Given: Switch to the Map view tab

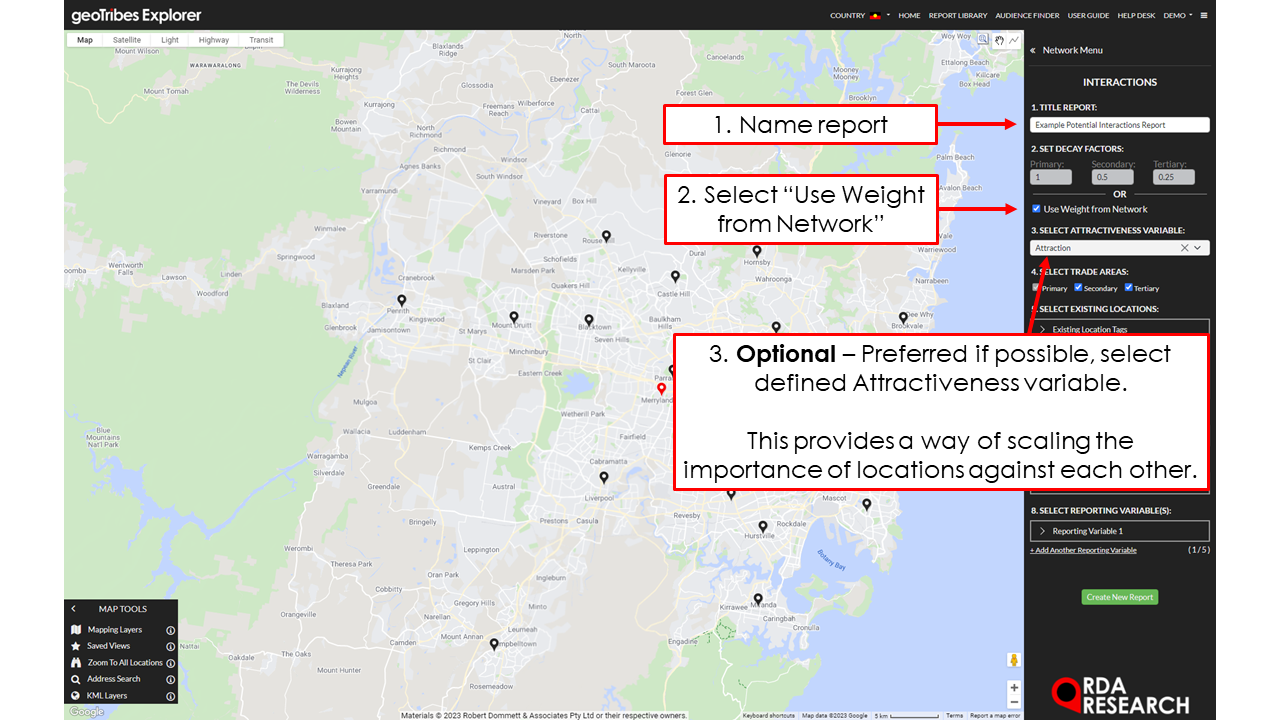Looking at the screenshot, I should pyautogui.click(x=85, y=40).
